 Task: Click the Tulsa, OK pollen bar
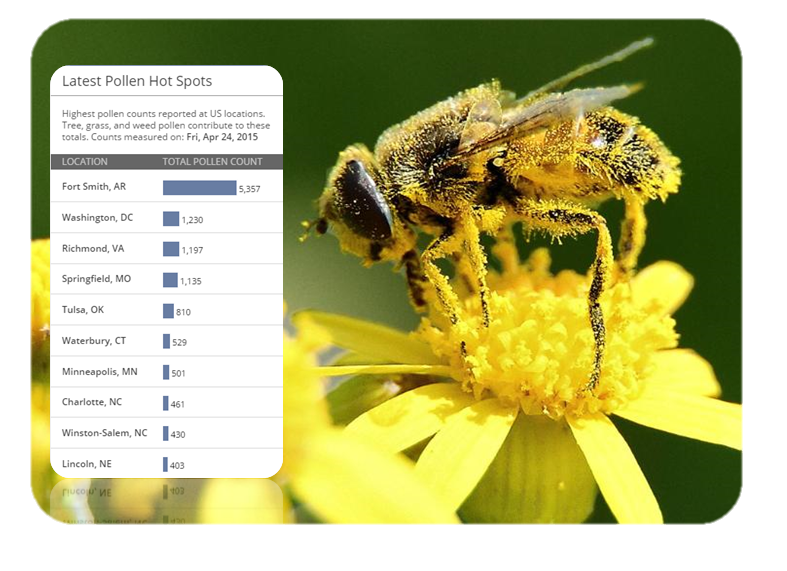point(168,311)
